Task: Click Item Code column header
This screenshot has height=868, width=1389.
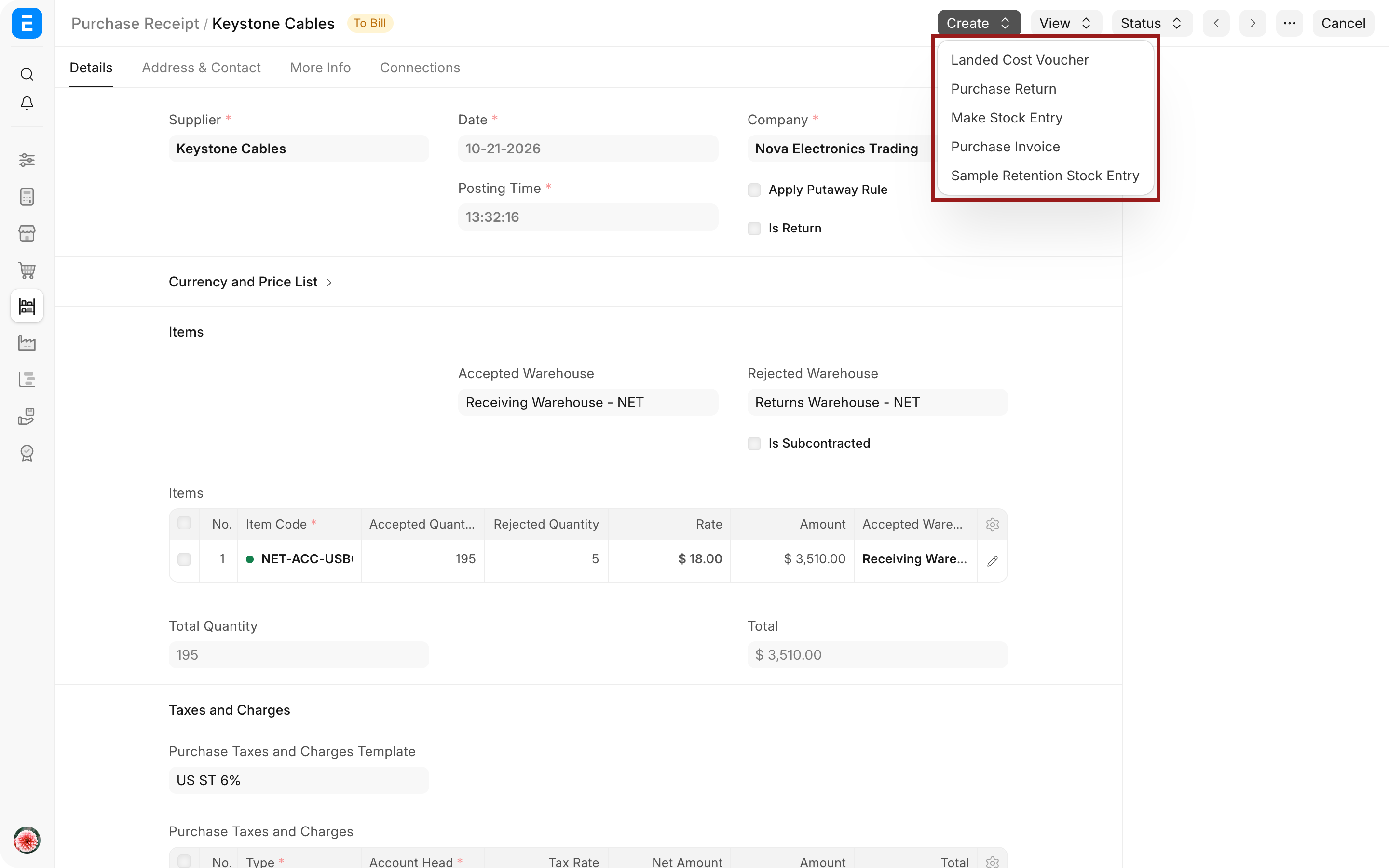Action: point(300,524)
